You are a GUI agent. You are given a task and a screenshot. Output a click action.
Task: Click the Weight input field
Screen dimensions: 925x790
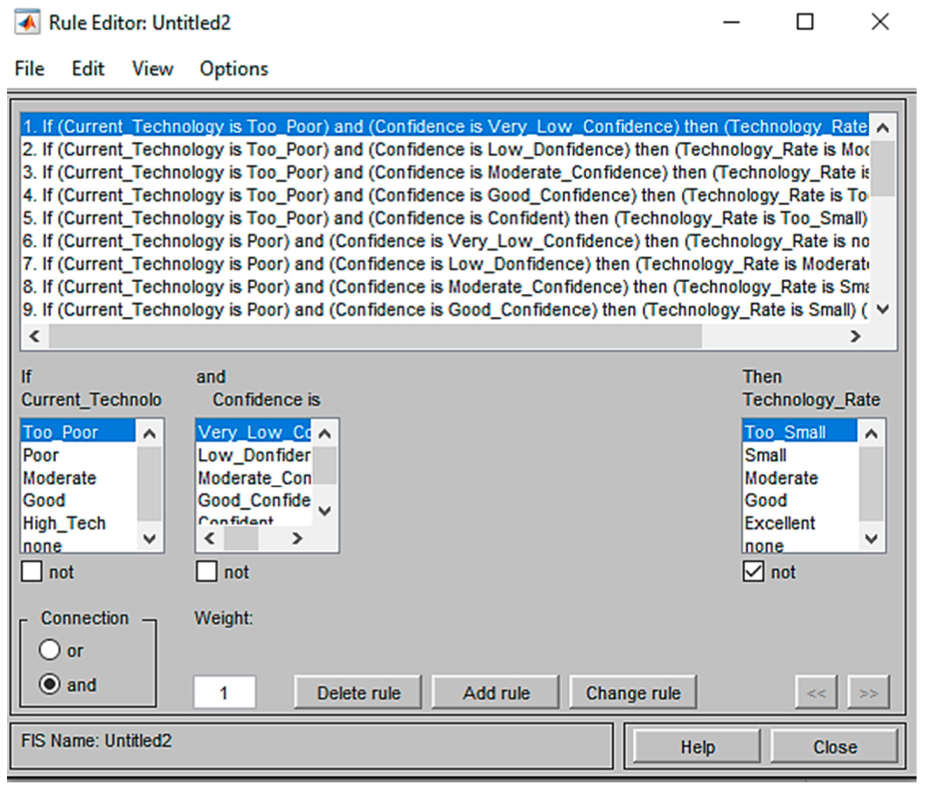coord(224,693)
